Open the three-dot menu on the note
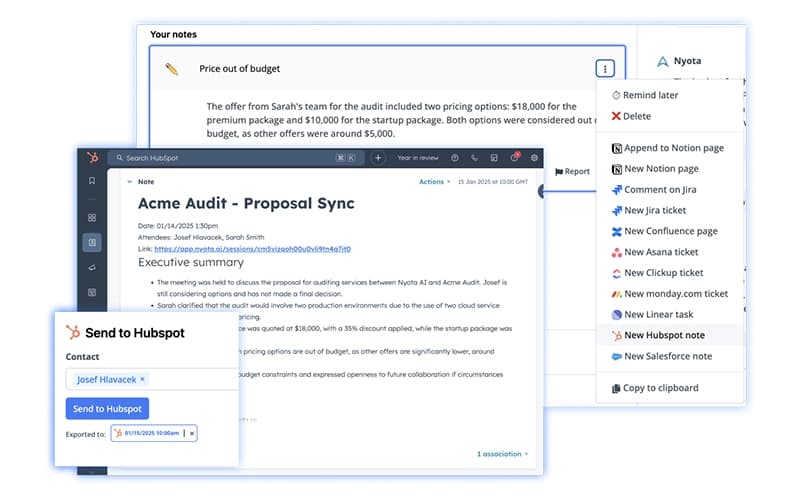 [604, 69]
